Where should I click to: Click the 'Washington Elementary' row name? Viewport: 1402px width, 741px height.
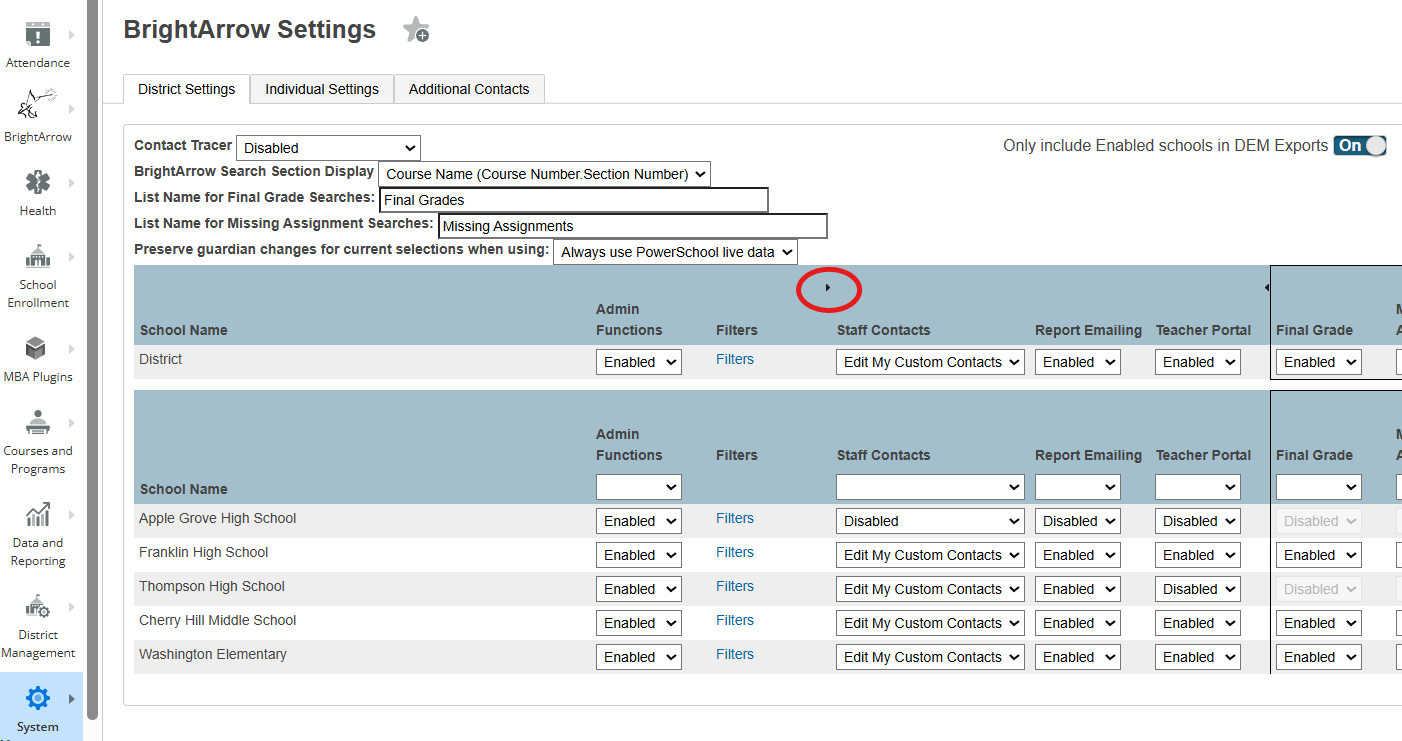coord(213,654)
